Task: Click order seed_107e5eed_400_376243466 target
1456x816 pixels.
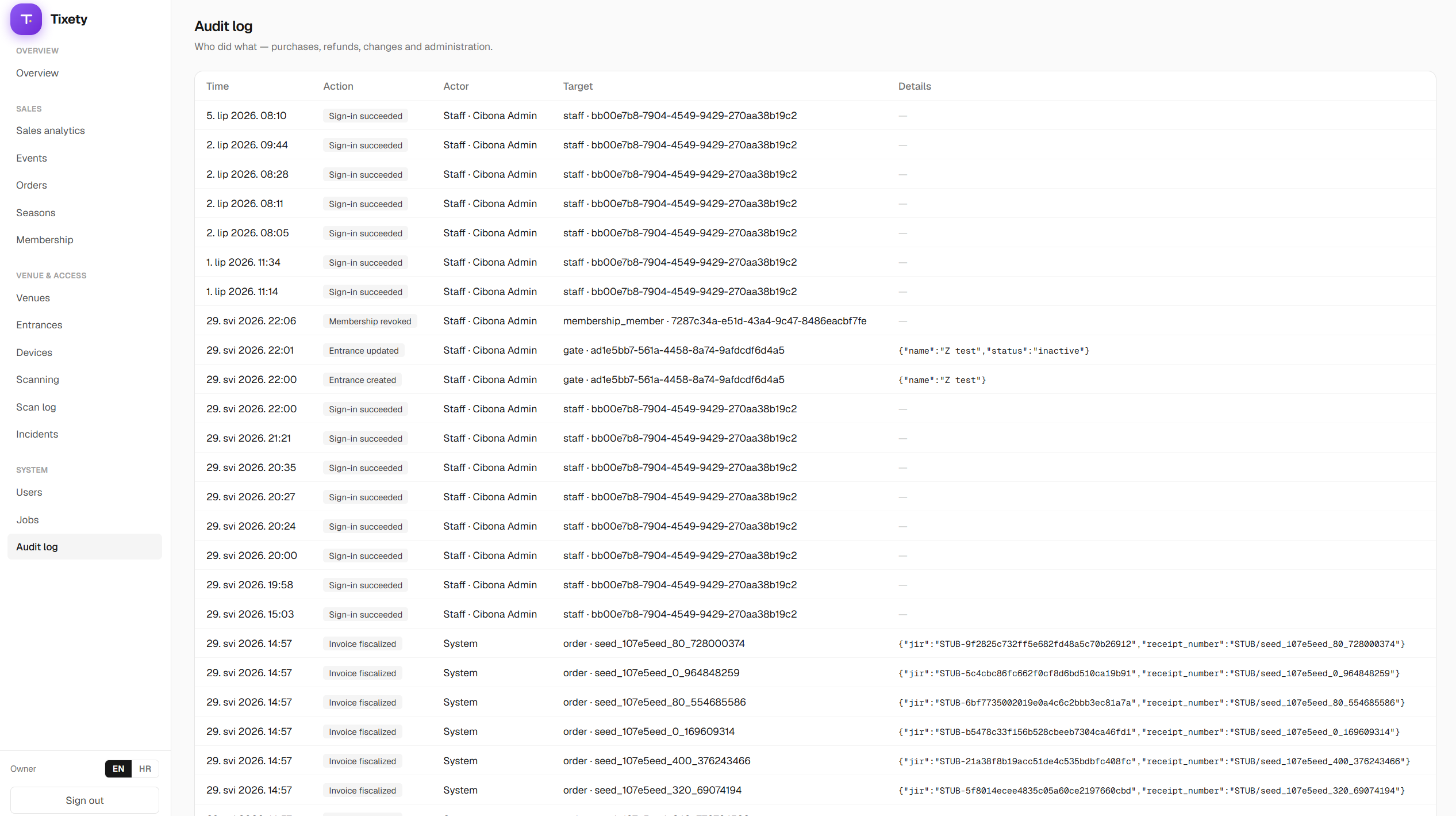Action: [x=656, y=761]
